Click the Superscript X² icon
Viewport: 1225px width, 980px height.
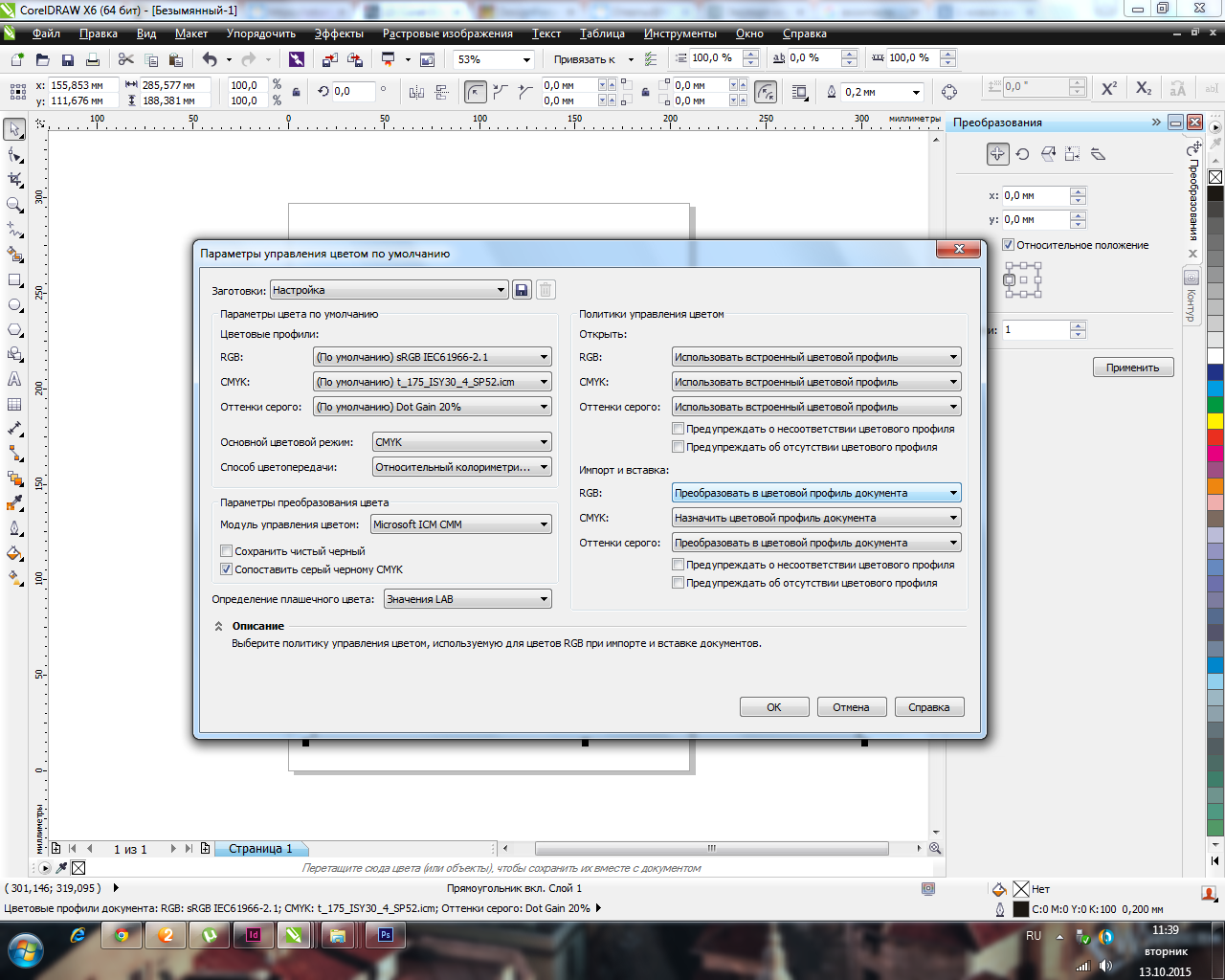(x=1109, y=88)
